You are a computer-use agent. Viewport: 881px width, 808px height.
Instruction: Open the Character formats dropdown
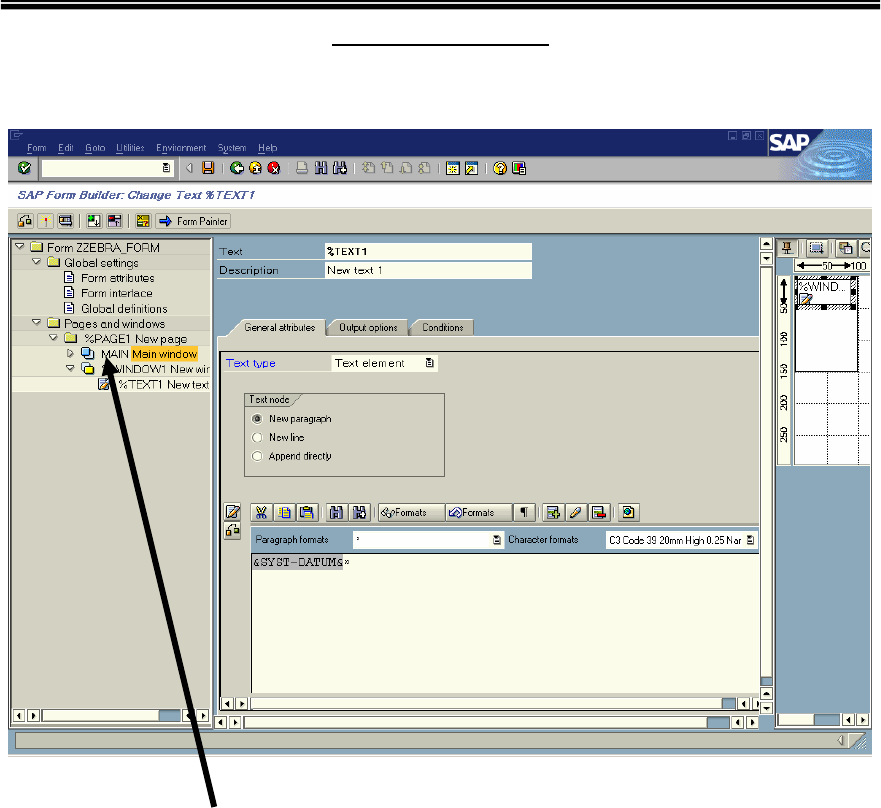(750, 540)
